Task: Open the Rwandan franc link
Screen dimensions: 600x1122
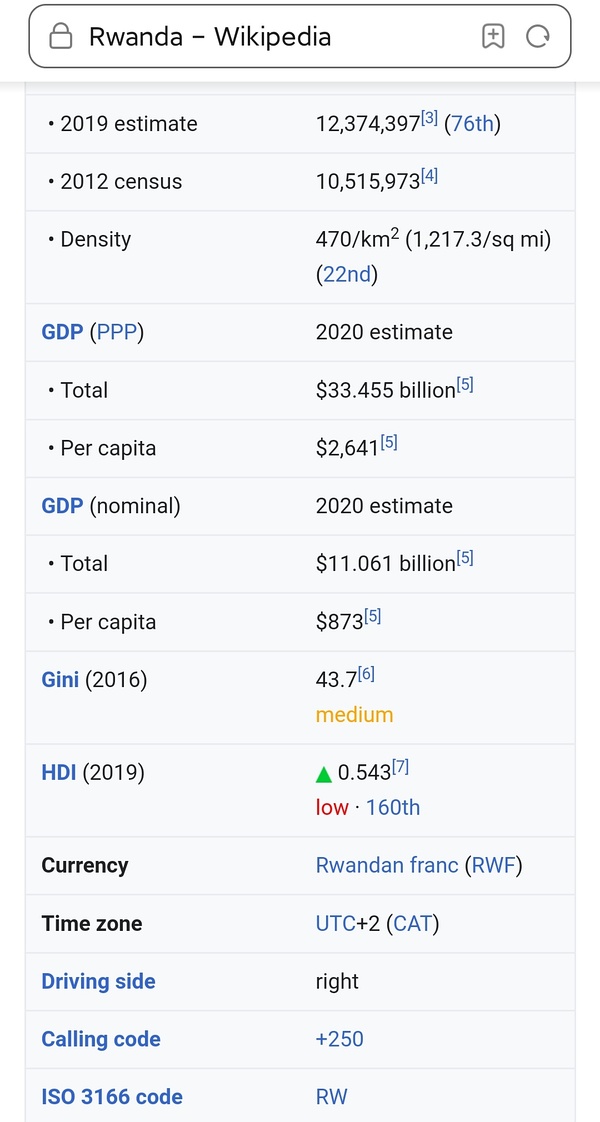Action: click(387, 865)
